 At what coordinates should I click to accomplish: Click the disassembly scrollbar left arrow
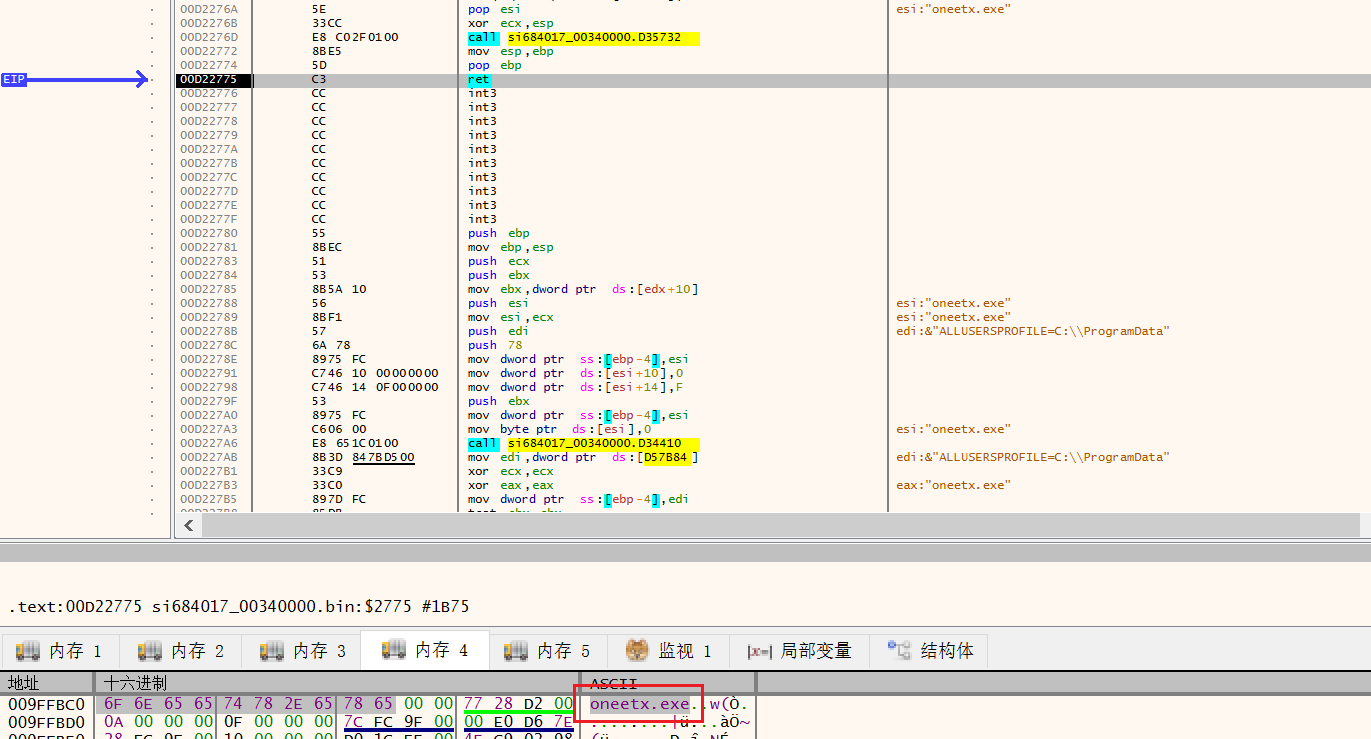(x=187, y=524)
